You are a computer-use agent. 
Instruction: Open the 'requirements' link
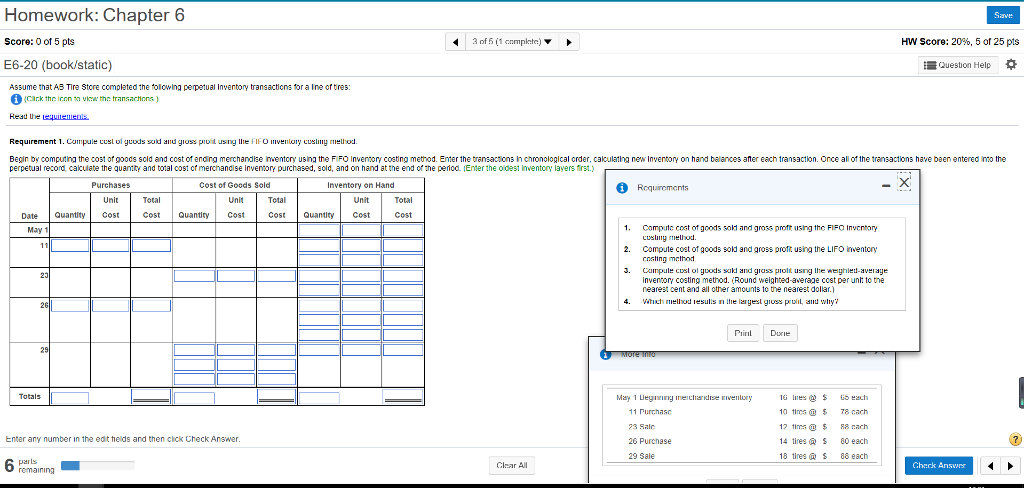coord(66,116)
